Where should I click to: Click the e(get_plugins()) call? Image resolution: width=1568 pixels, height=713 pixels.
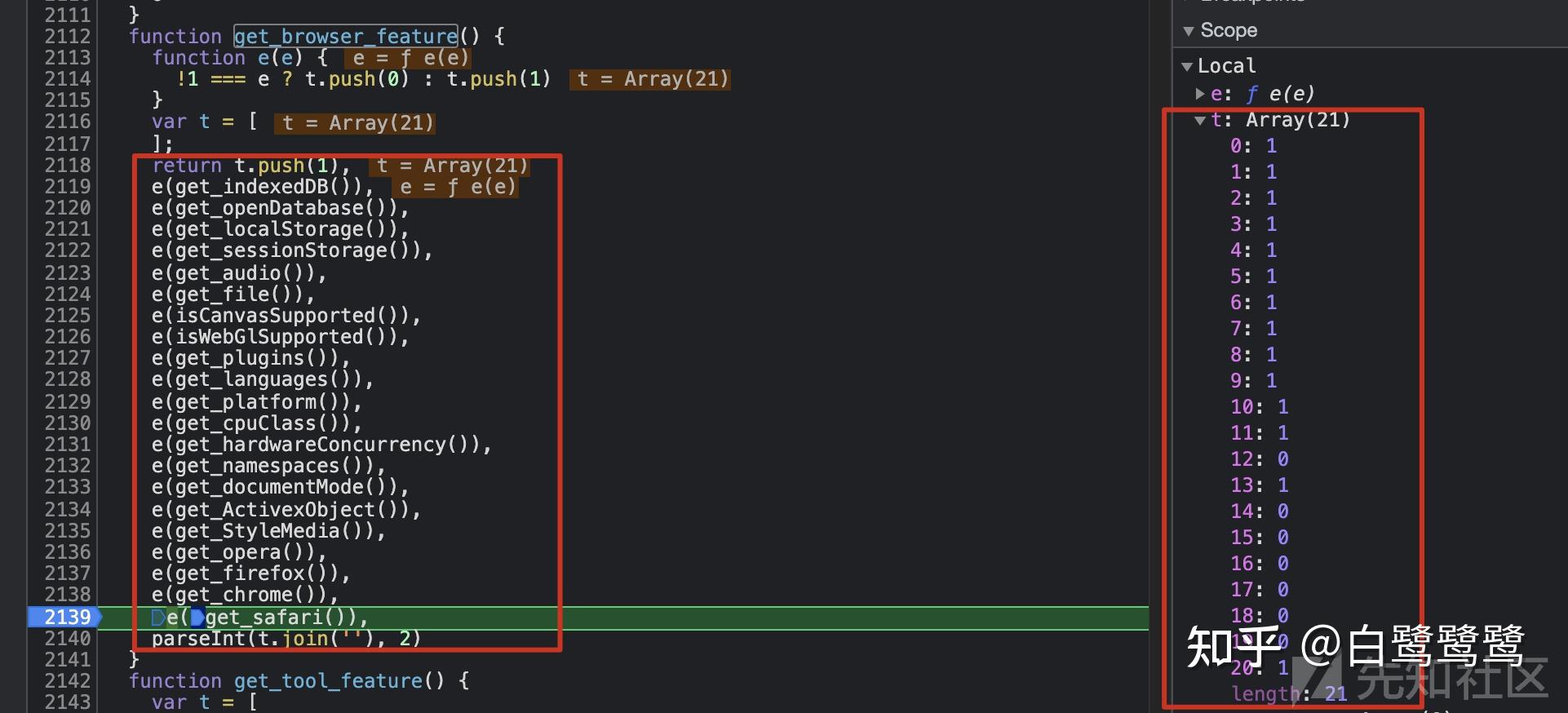246,358
